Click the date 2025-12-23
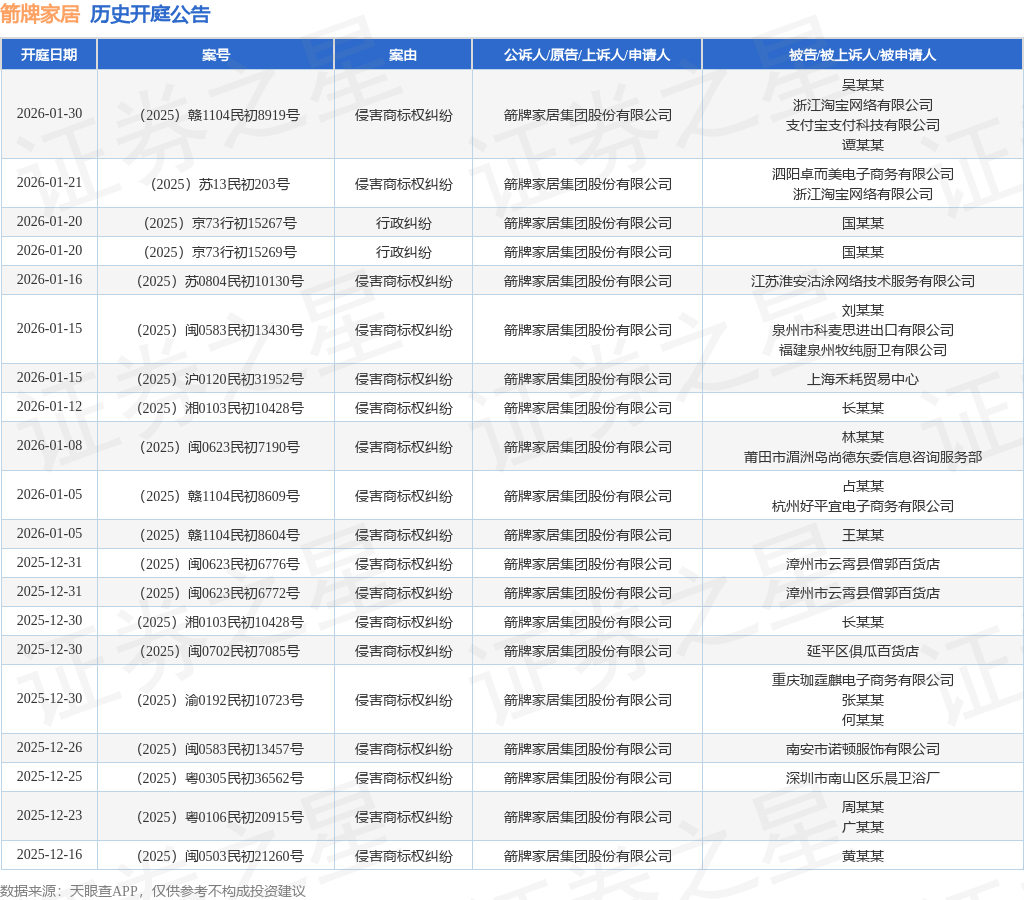 pyautogui.click(x=49, y=815)
